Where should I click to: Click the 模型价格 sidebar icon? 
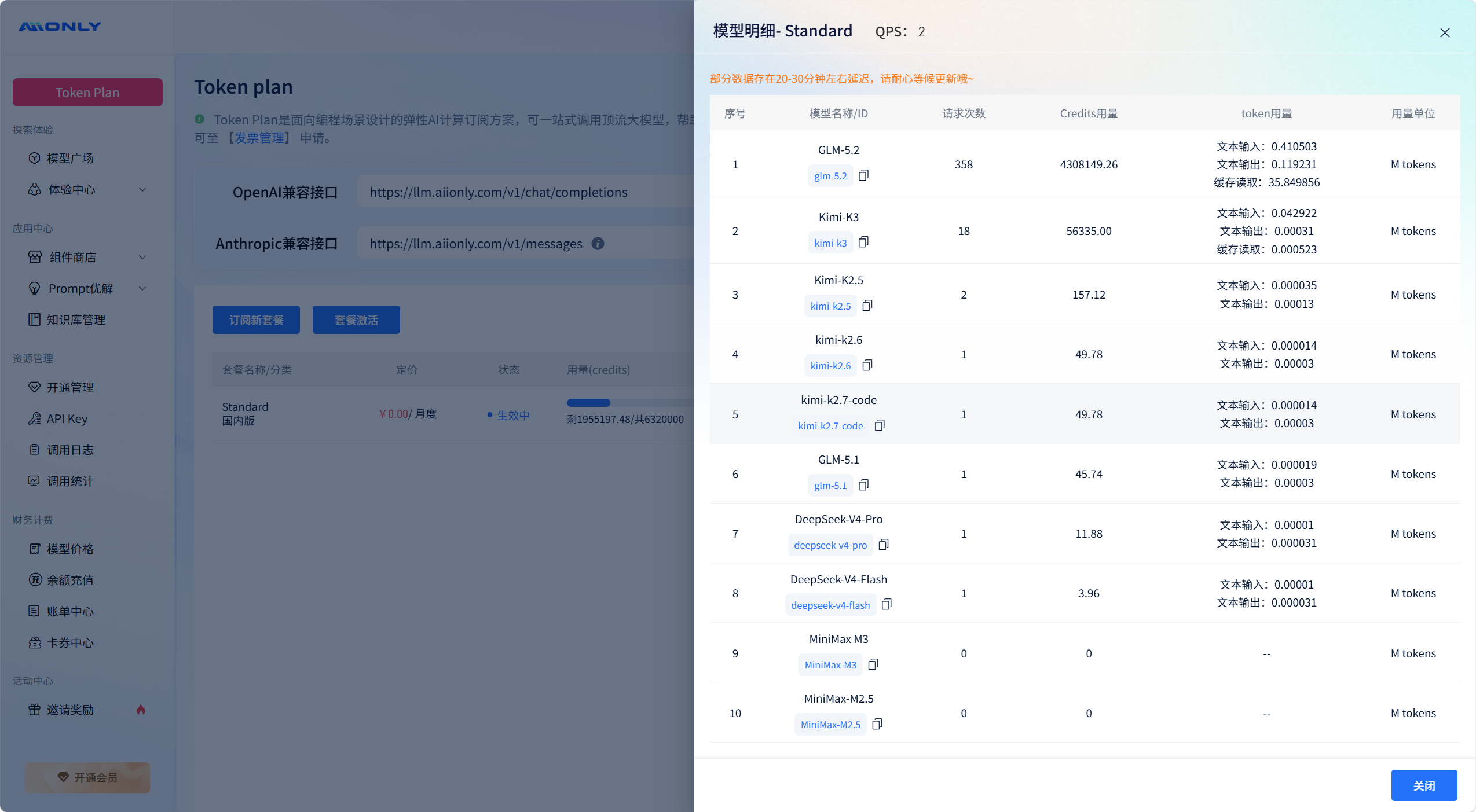[34, 549]
